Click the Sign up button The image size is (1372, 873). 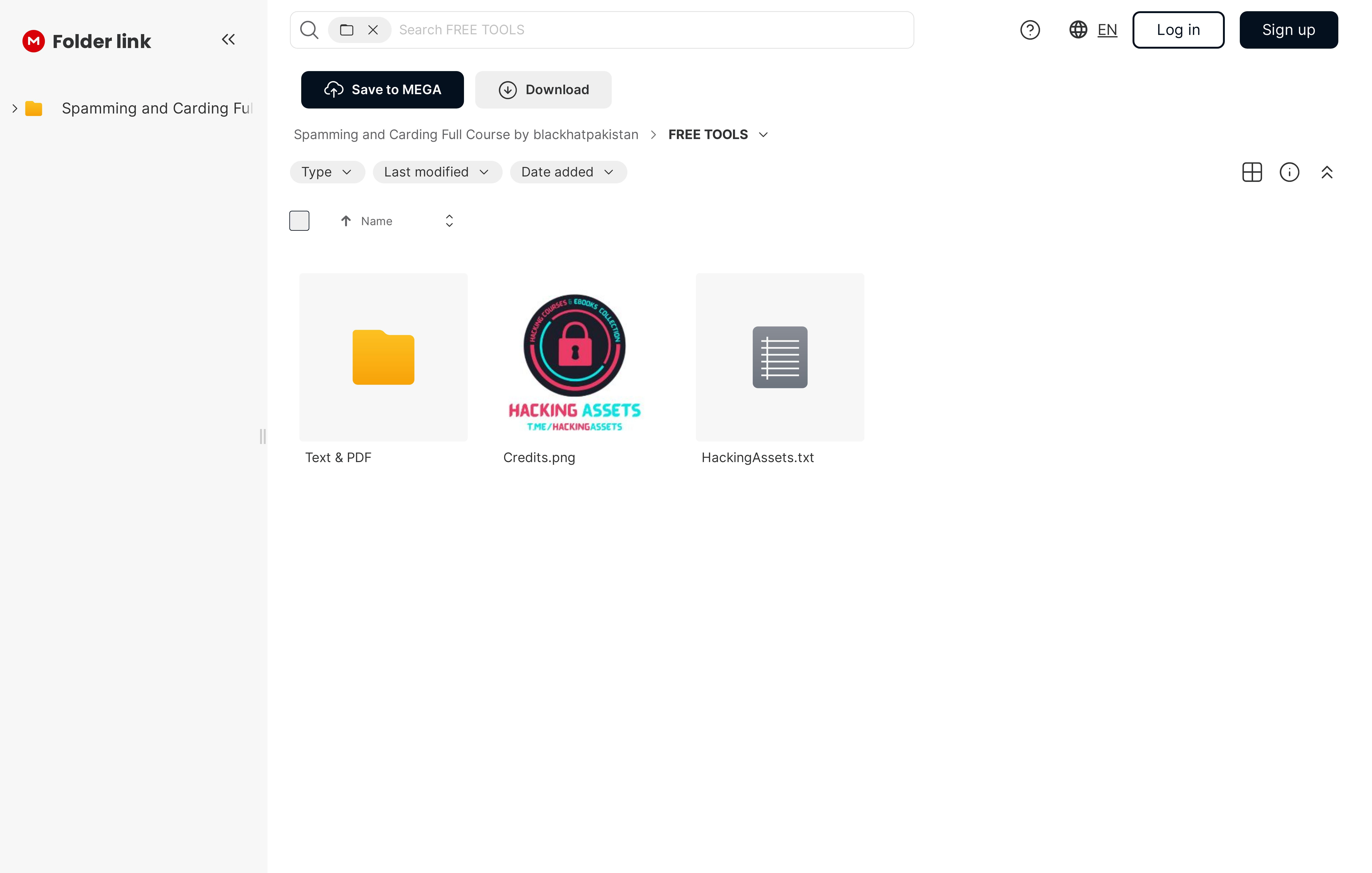1289,30
